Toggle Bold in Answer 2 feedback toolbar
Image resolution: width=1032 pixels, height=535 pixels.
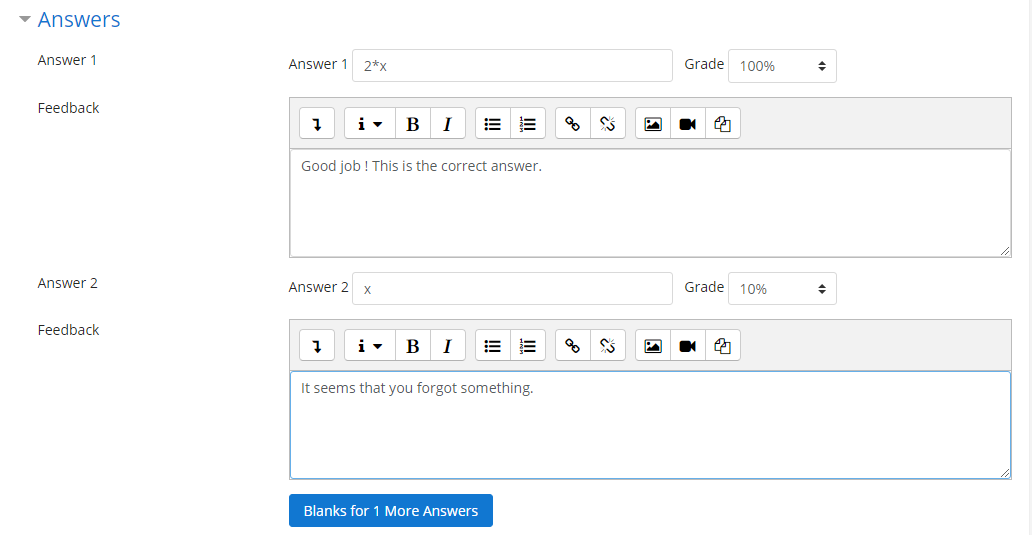[x=412, y=346]
